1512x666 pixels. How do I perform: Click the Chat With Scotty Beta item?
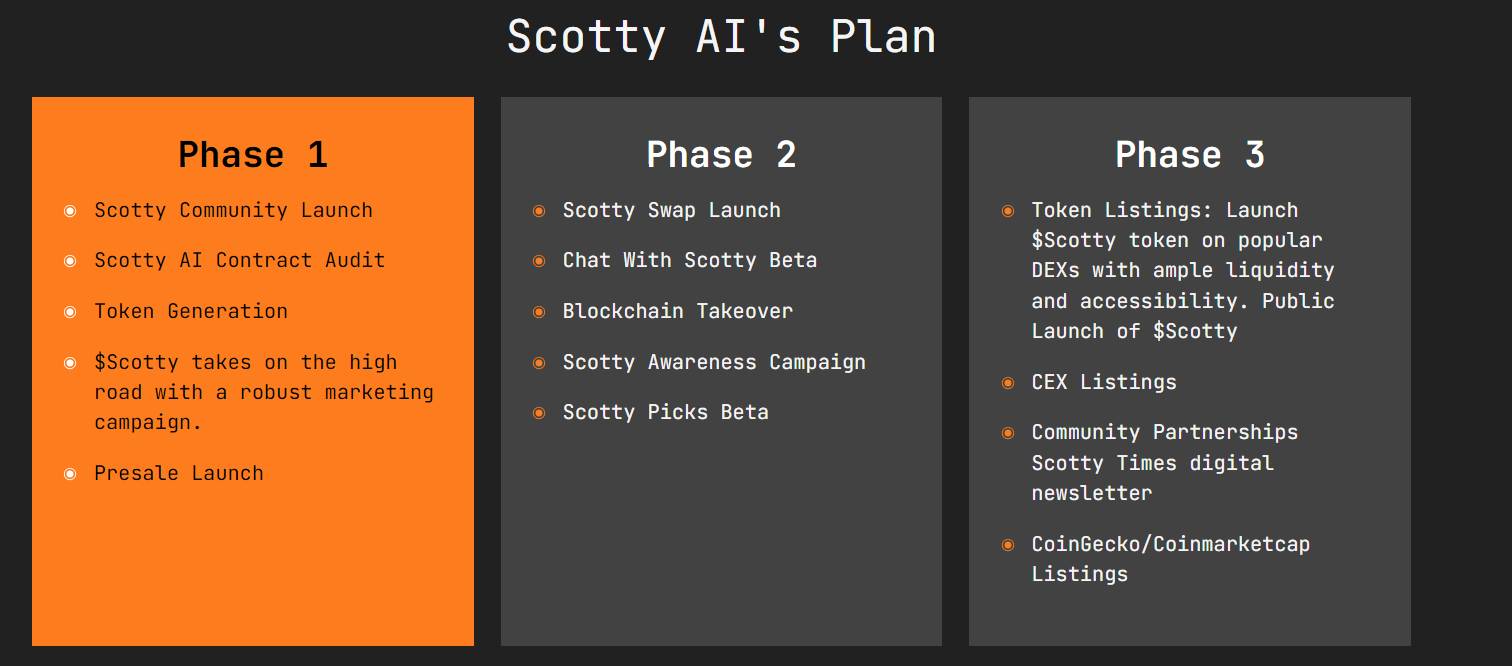tap(690, 260)
